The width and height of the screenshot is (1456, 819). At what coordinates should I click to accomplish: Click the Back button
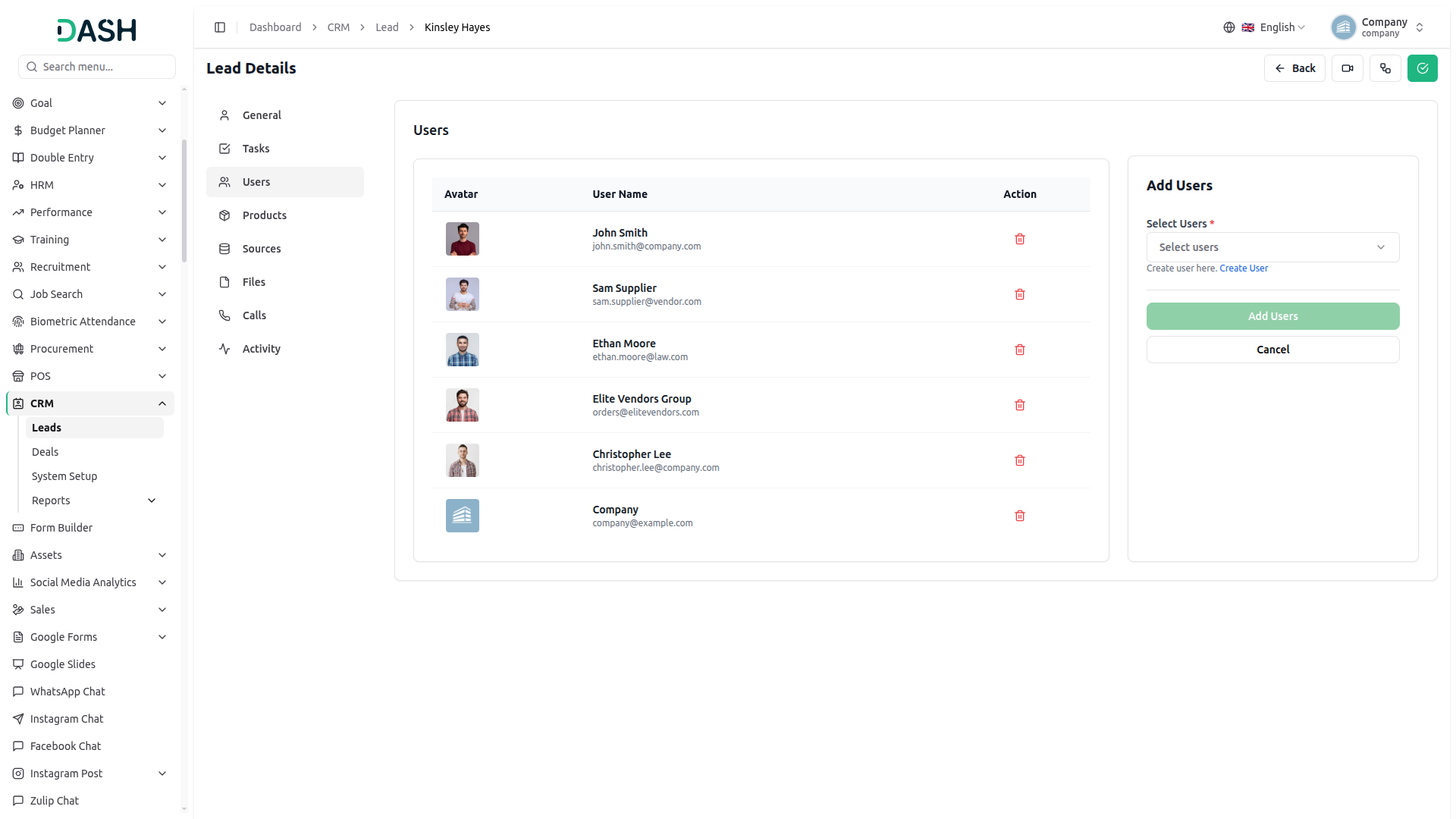click(1294, 68)
